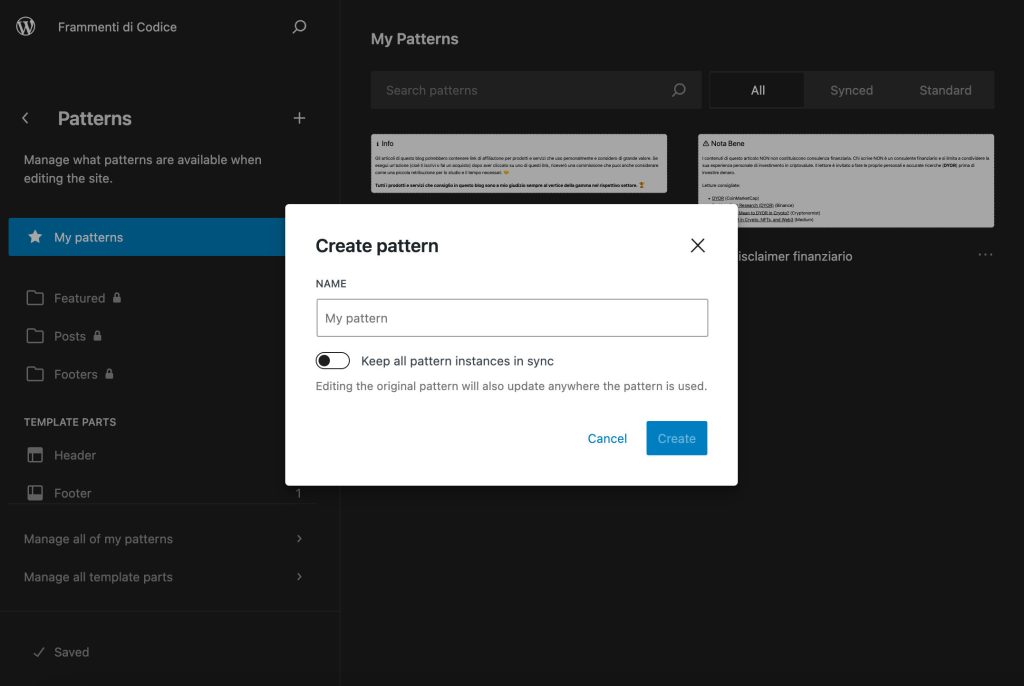Click the Create button

click(x=676, y=438)
